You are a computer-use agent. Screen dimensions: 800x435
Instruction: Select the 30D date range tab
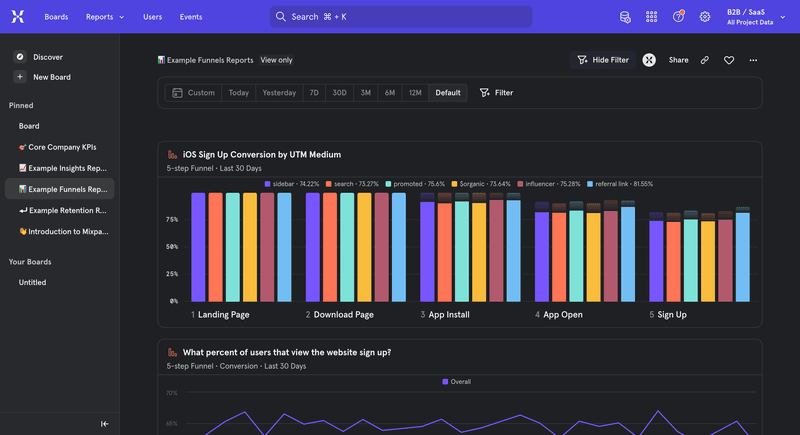click(x=339, y=93)
